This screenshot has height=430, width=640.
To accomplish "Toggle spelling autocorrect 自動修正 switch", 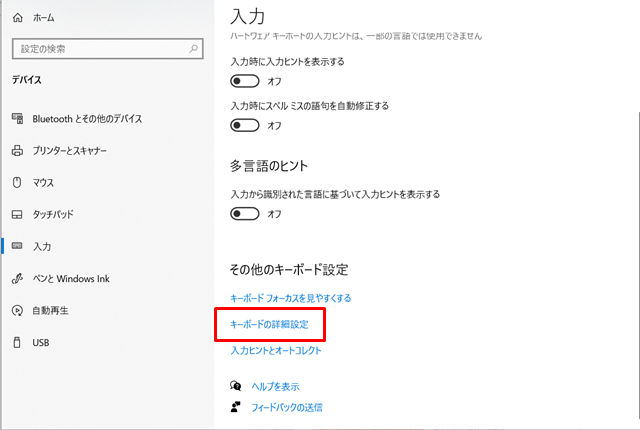I will point(244,125).
